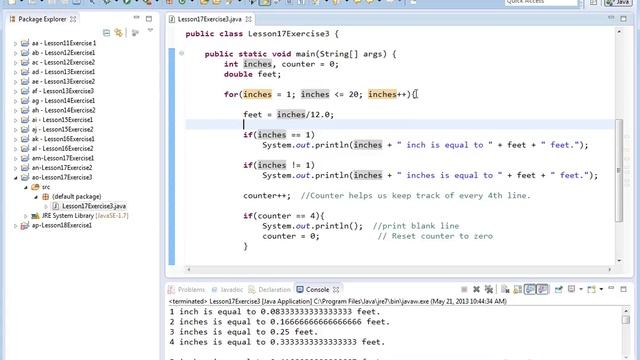Maximize the Package Explorer view
Screen dimensions: 640x360
[x=149, y=19]
